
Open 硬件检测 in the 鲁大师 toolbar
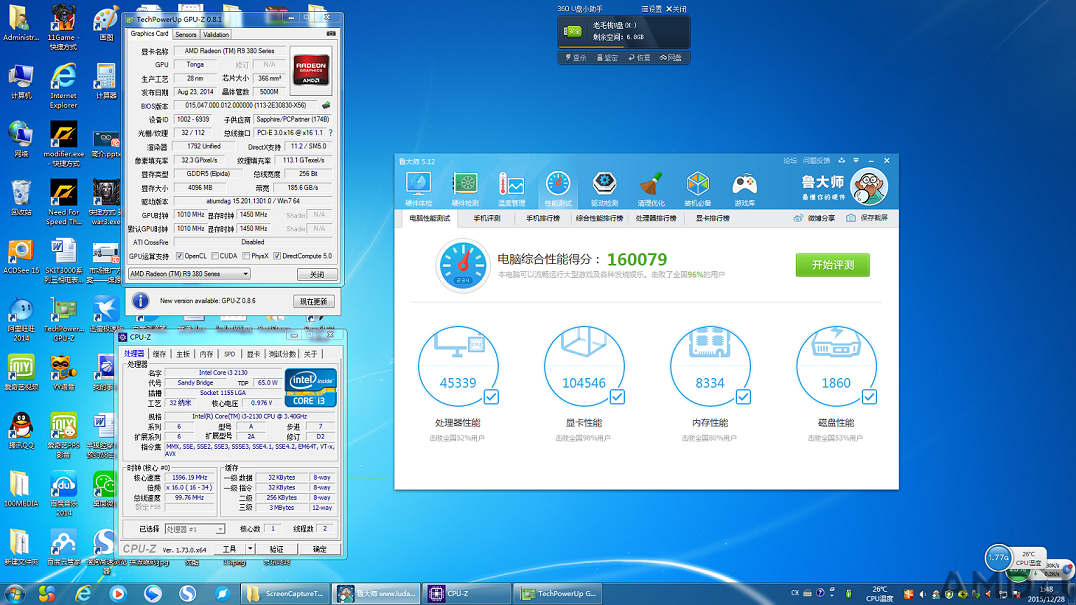tap(465, 189)
